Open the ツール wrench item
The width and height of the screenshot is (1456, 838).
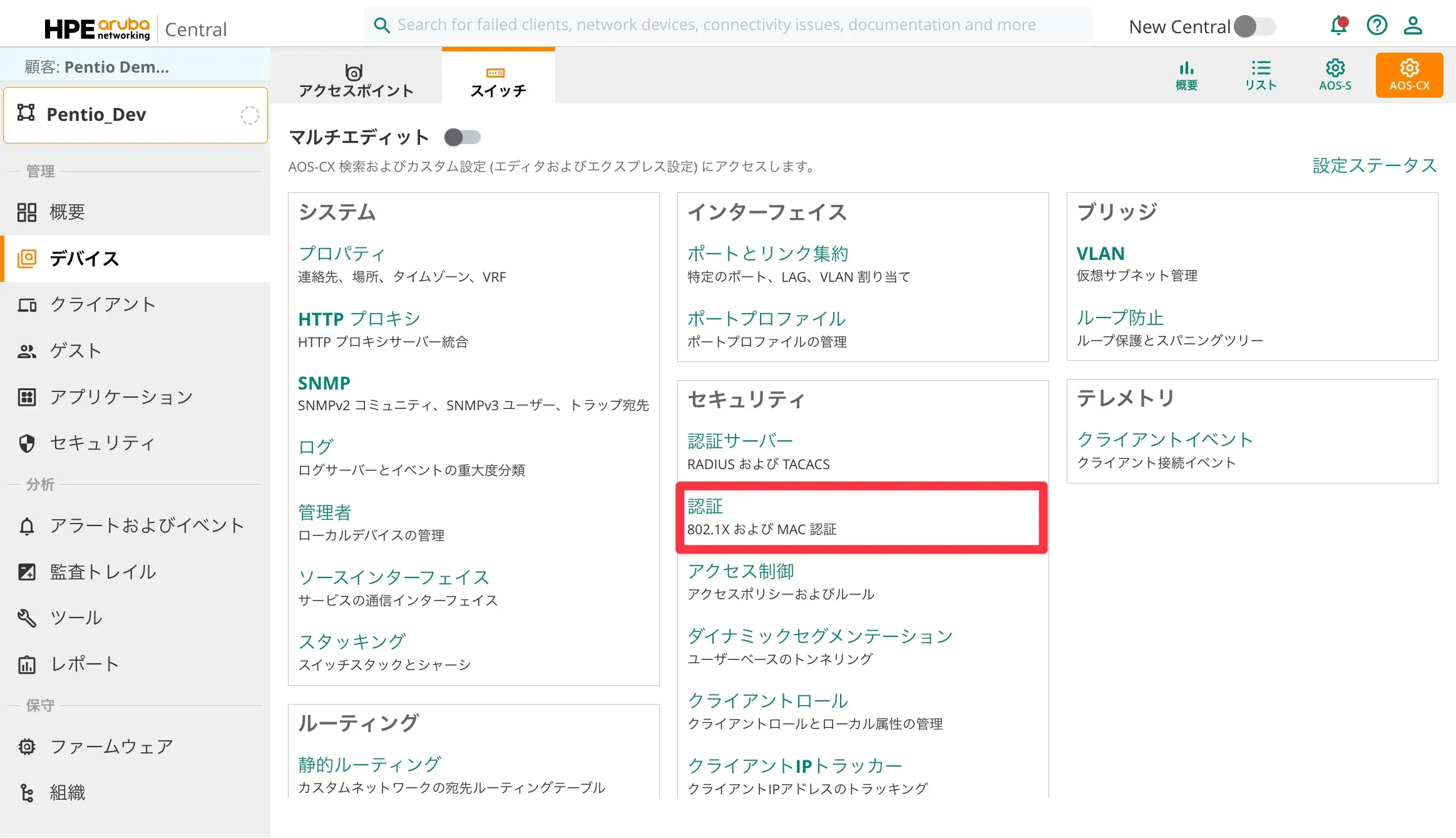[76, 618]
